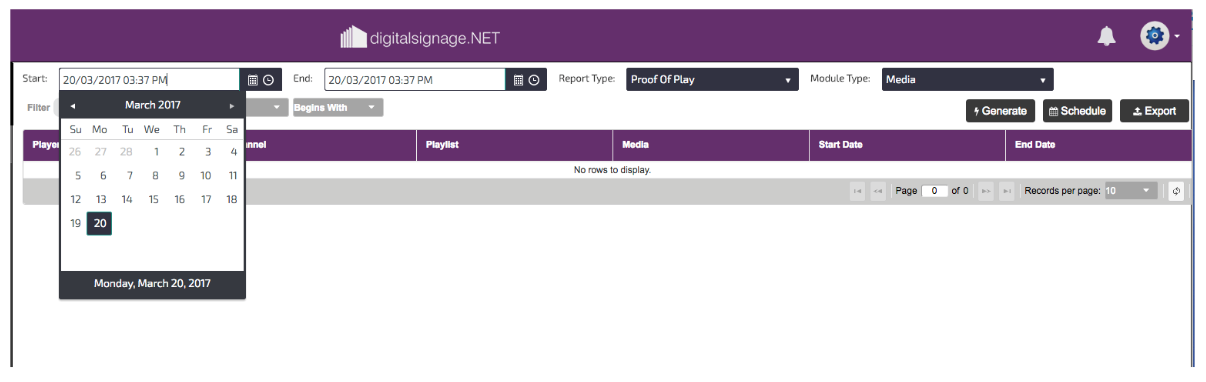The width and height of the screenshot is (1206, 382).
Task: Select February 28 in the calendar
Action: click(x=127, y=152)
